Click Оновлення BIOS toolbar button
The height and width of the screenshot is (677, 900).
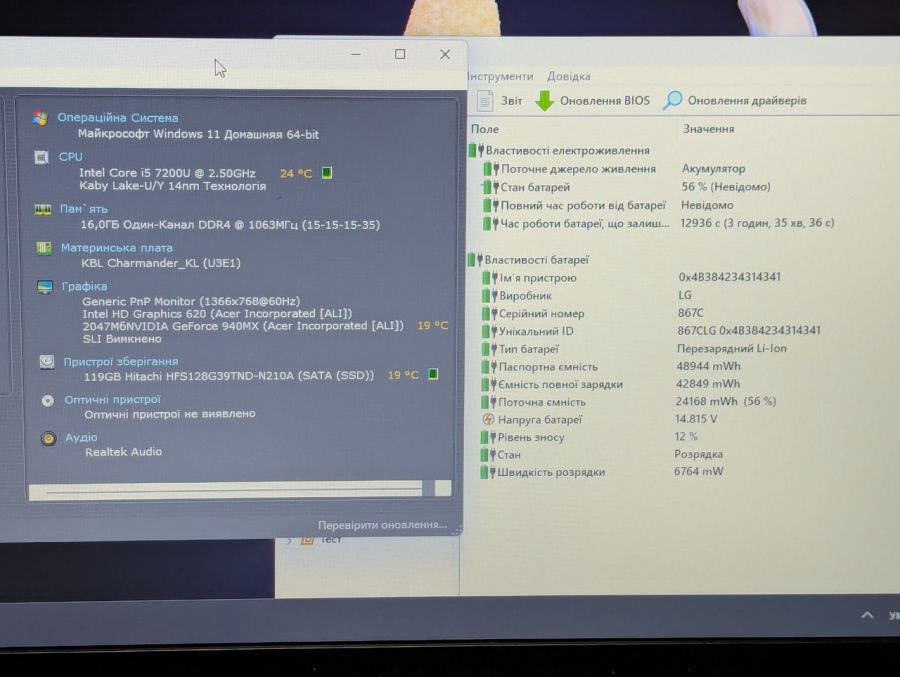pos(593,100)
